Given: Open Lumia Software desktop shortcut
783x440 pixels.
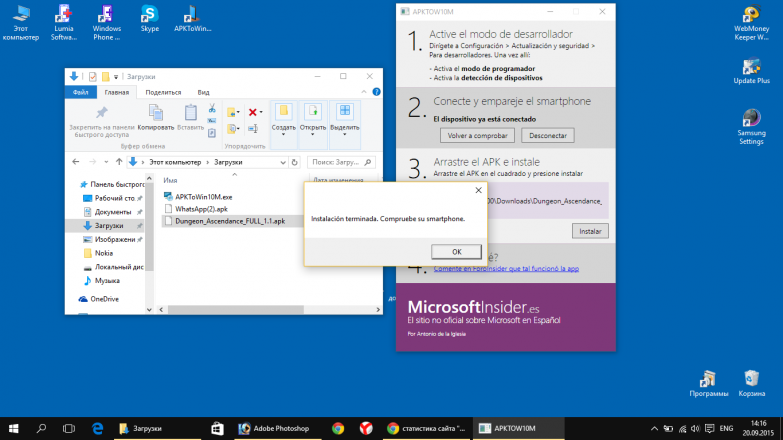Looking at the screenshot, I should pos(63,22).
